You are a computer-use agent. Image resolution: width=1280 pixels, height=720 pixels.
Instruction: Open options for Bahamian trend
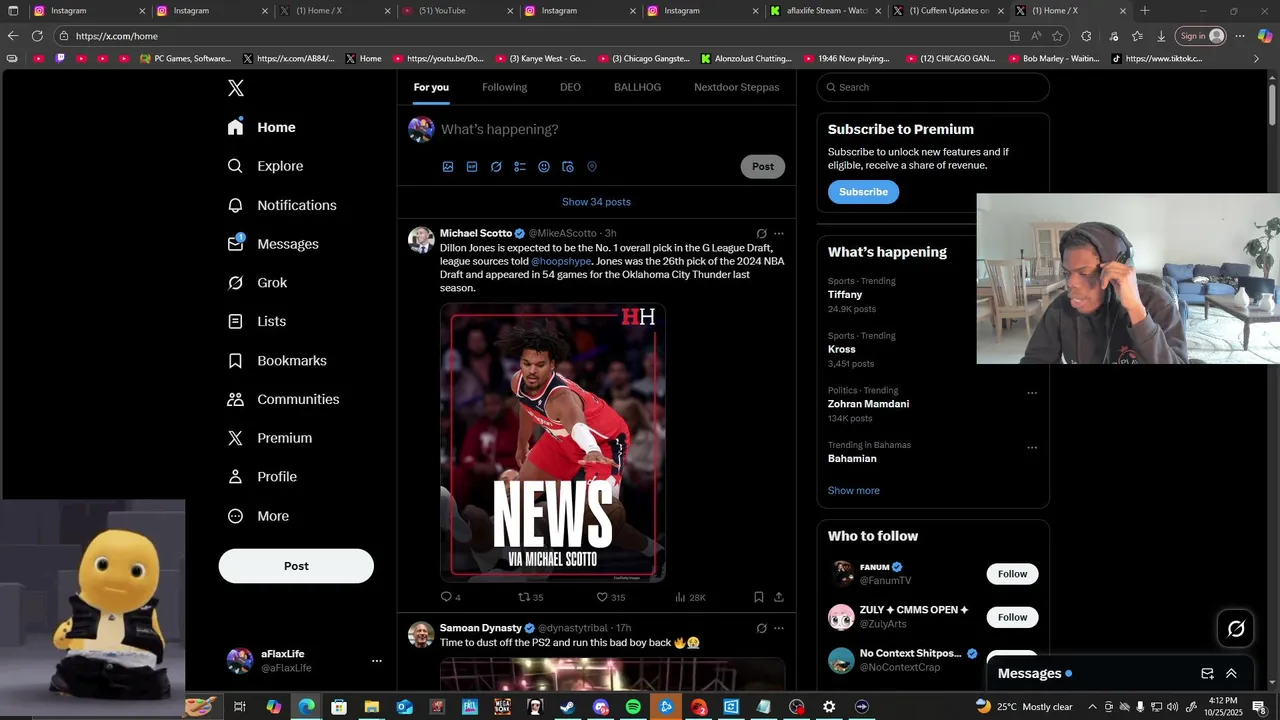click(1032, 448)
